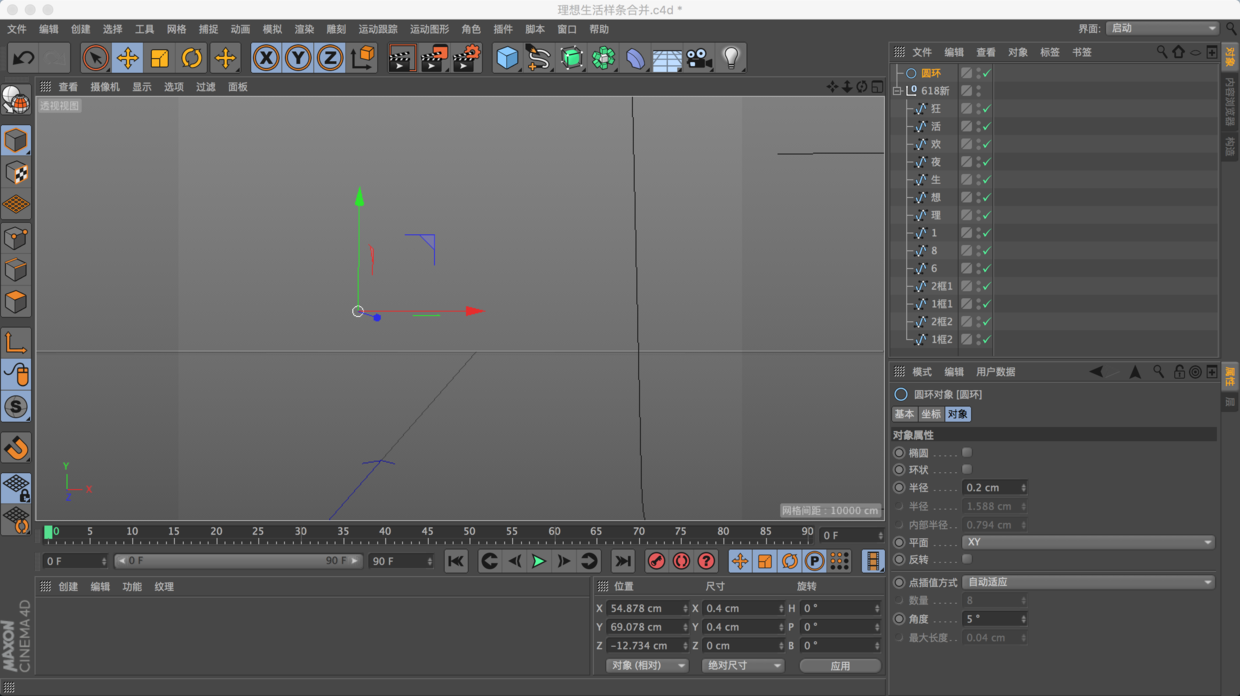Go to start of animation
1240x696 pixels.
click(x=456, y=562)
